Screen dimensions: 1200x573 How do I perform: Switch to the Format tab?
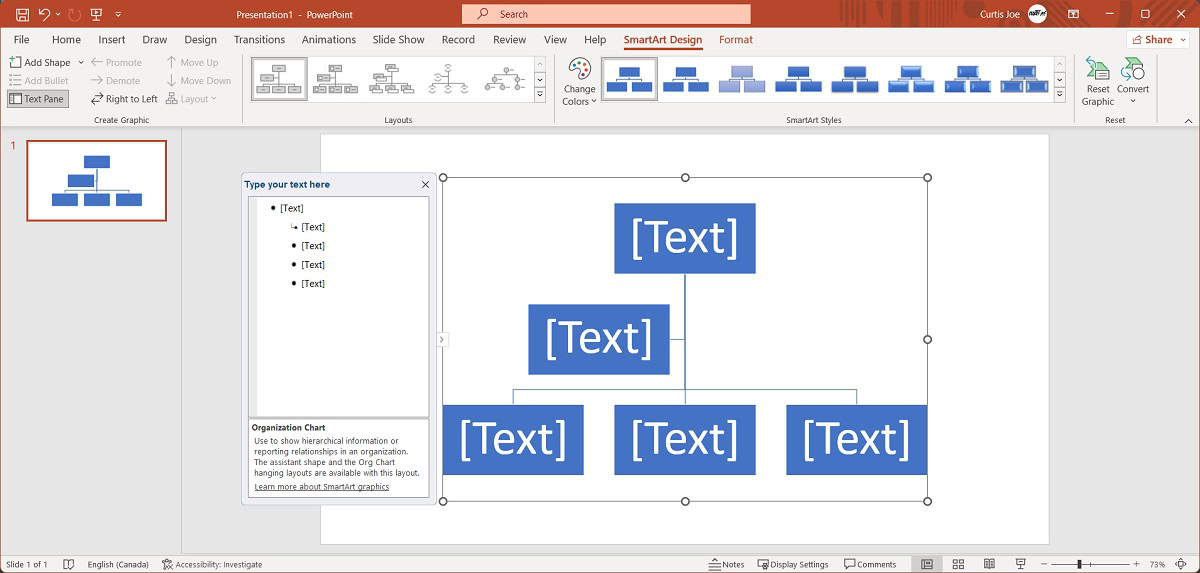click(x=736, y=40)
